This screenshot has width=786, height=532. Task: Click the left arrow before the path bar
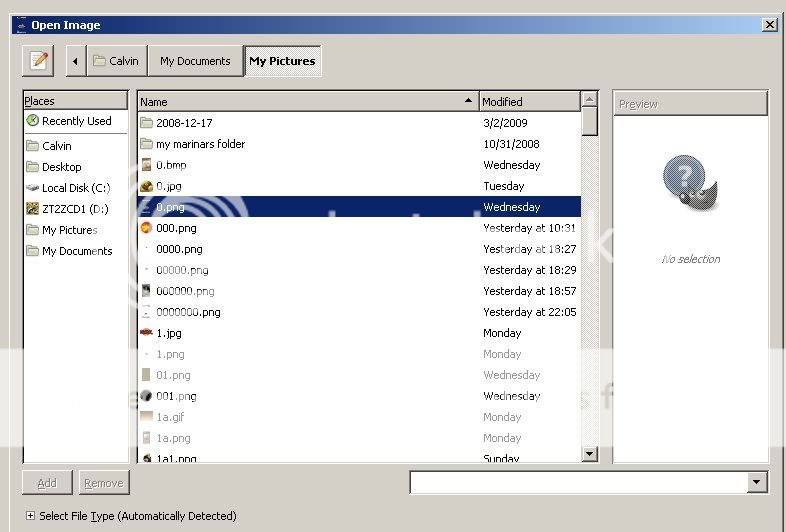75,61
